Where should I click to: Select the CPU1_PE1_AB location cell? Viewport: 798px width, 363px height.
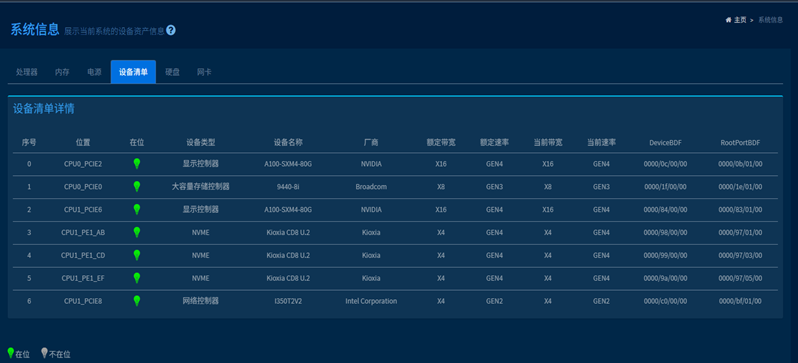click(83, 233)
